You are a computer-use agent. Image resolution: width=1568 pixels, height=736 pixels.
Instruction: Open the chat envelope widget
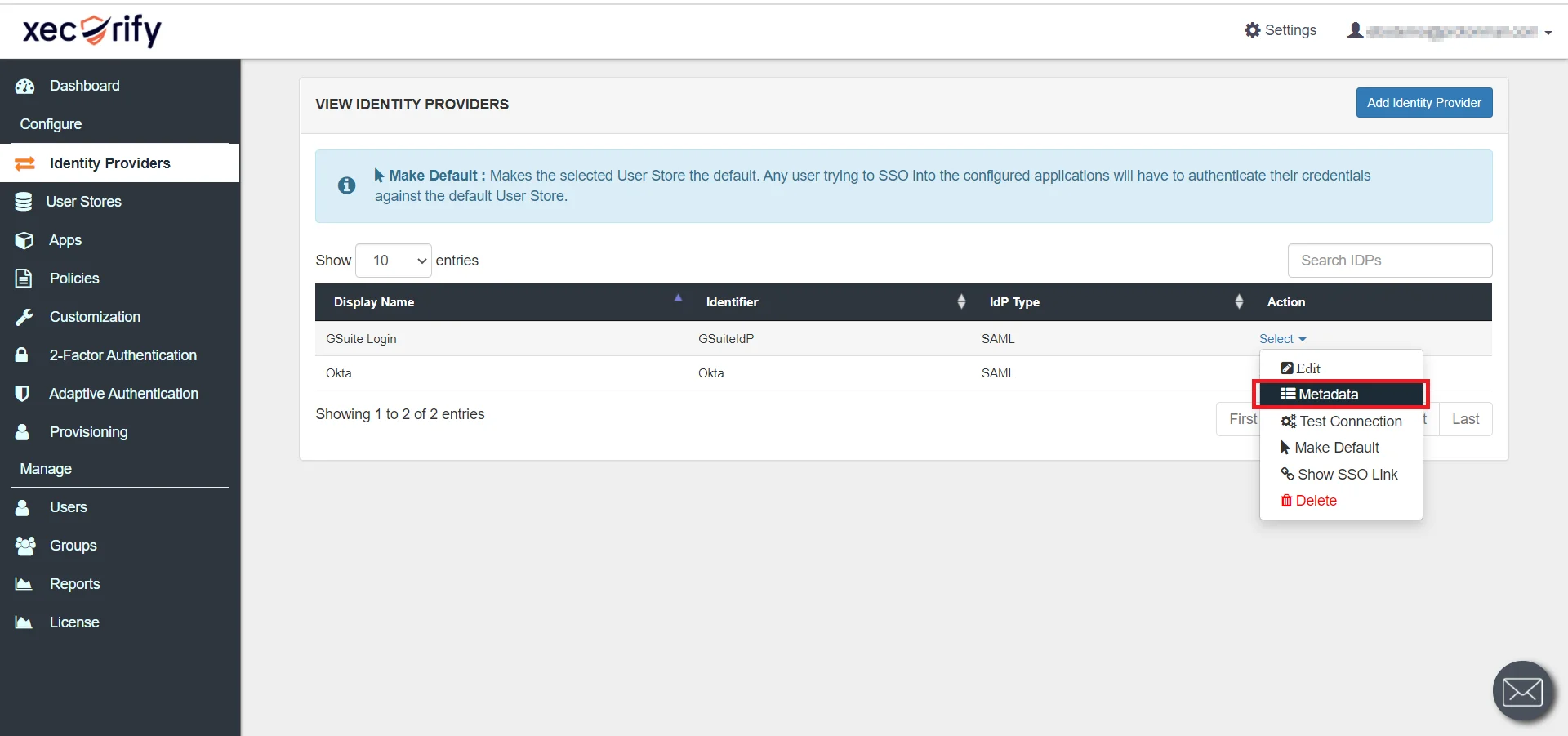tap(1522, 690)
